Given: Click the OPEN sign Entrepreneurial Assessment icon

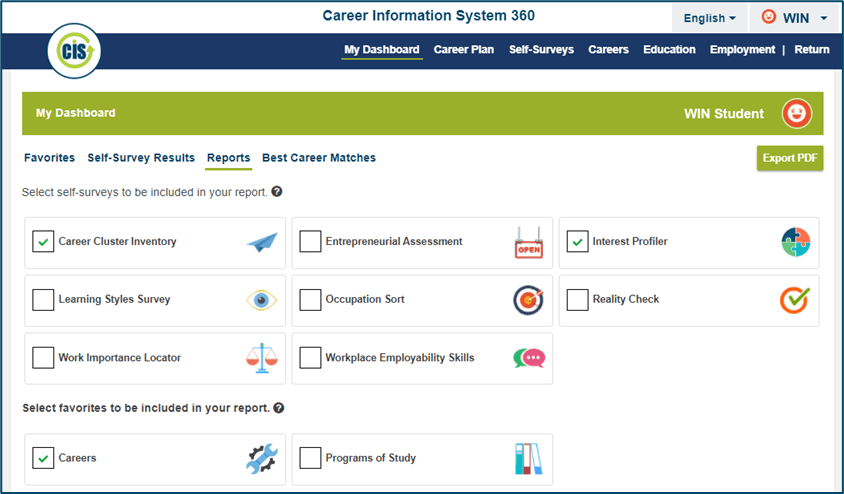Looking at the screenshot, I should (529, 243).
